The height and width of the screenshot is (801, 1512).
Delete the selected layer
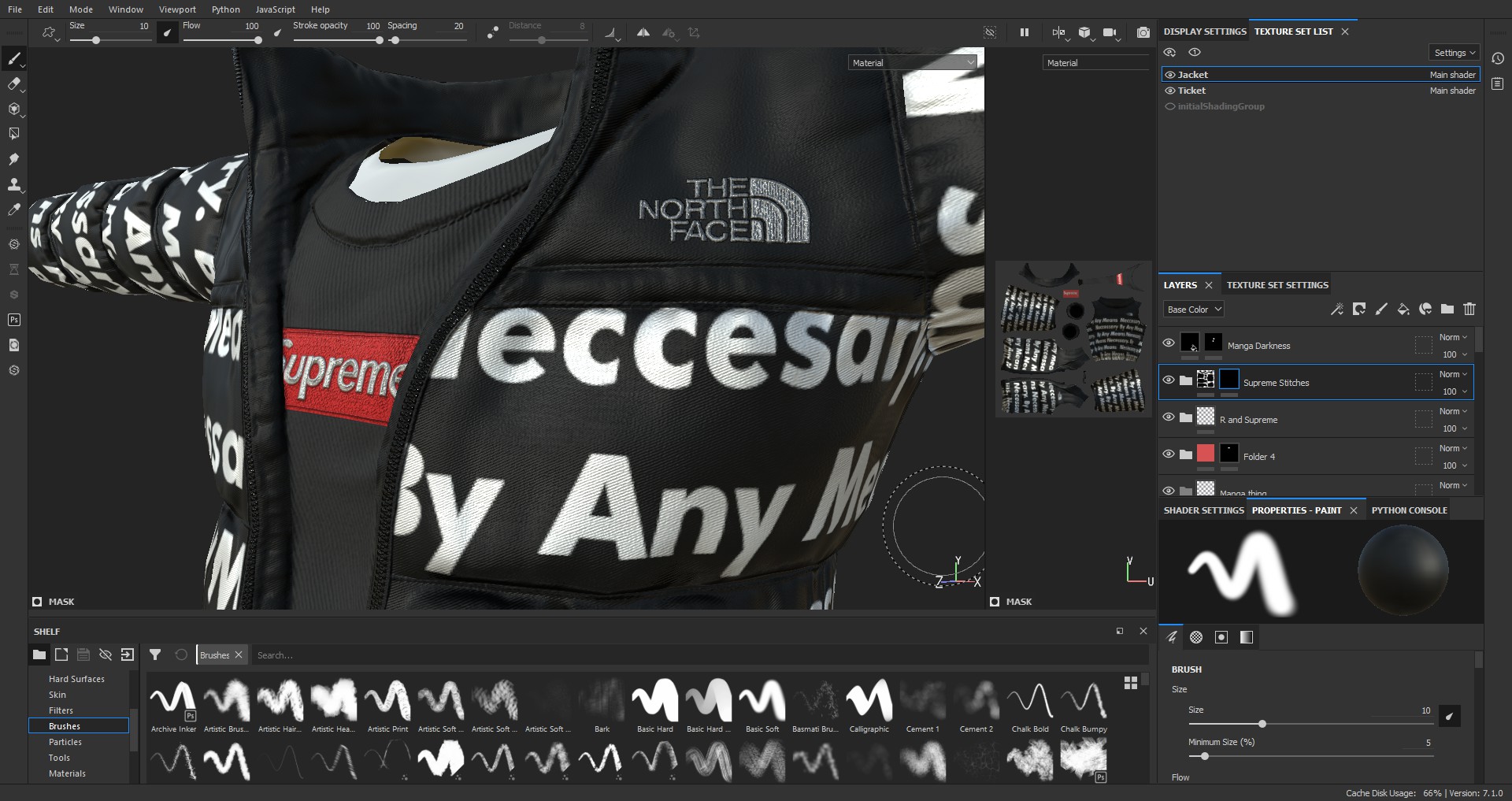coord(1469,309)
